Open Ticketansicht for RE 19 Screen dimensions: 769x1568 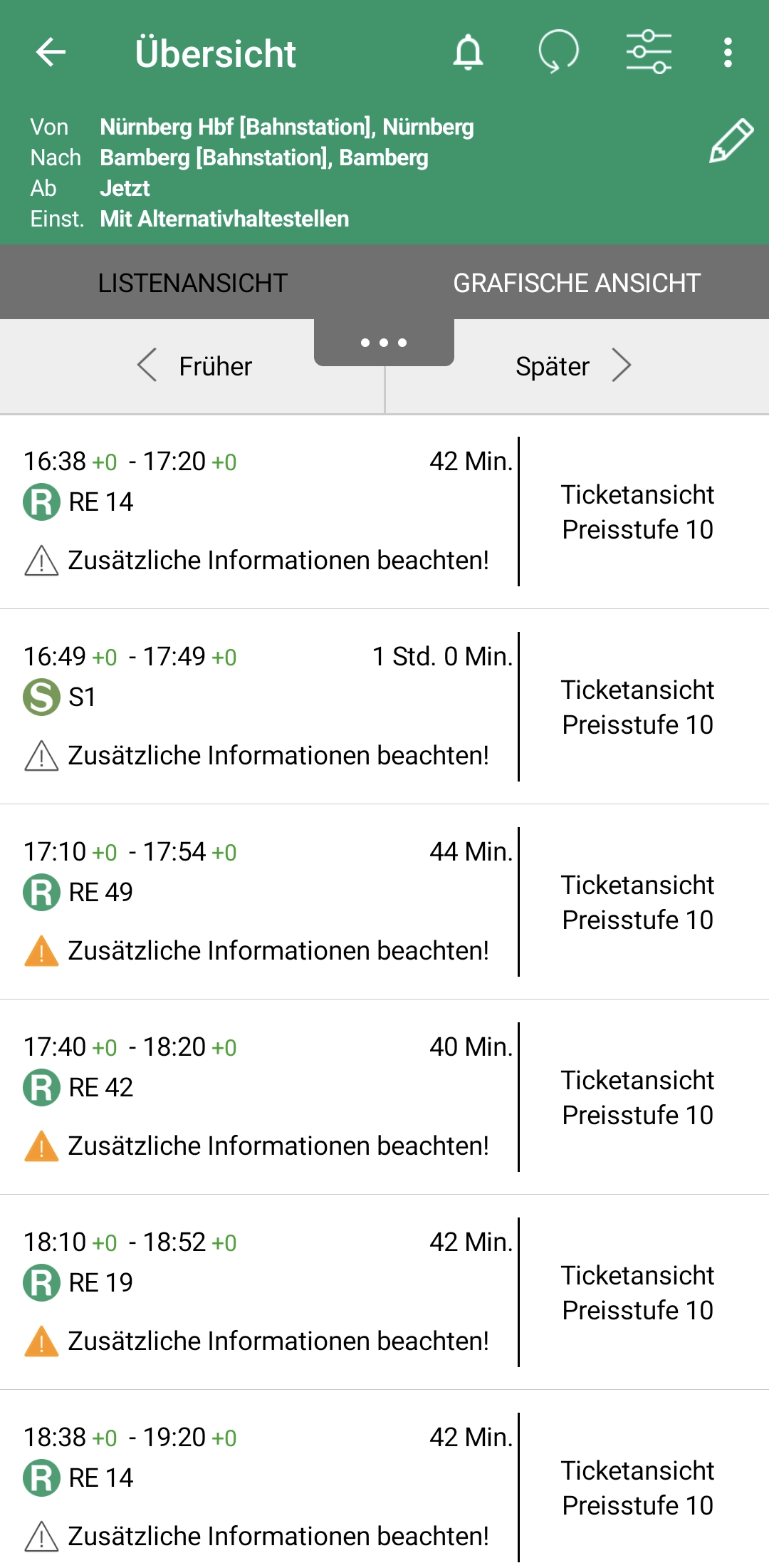637,1292
